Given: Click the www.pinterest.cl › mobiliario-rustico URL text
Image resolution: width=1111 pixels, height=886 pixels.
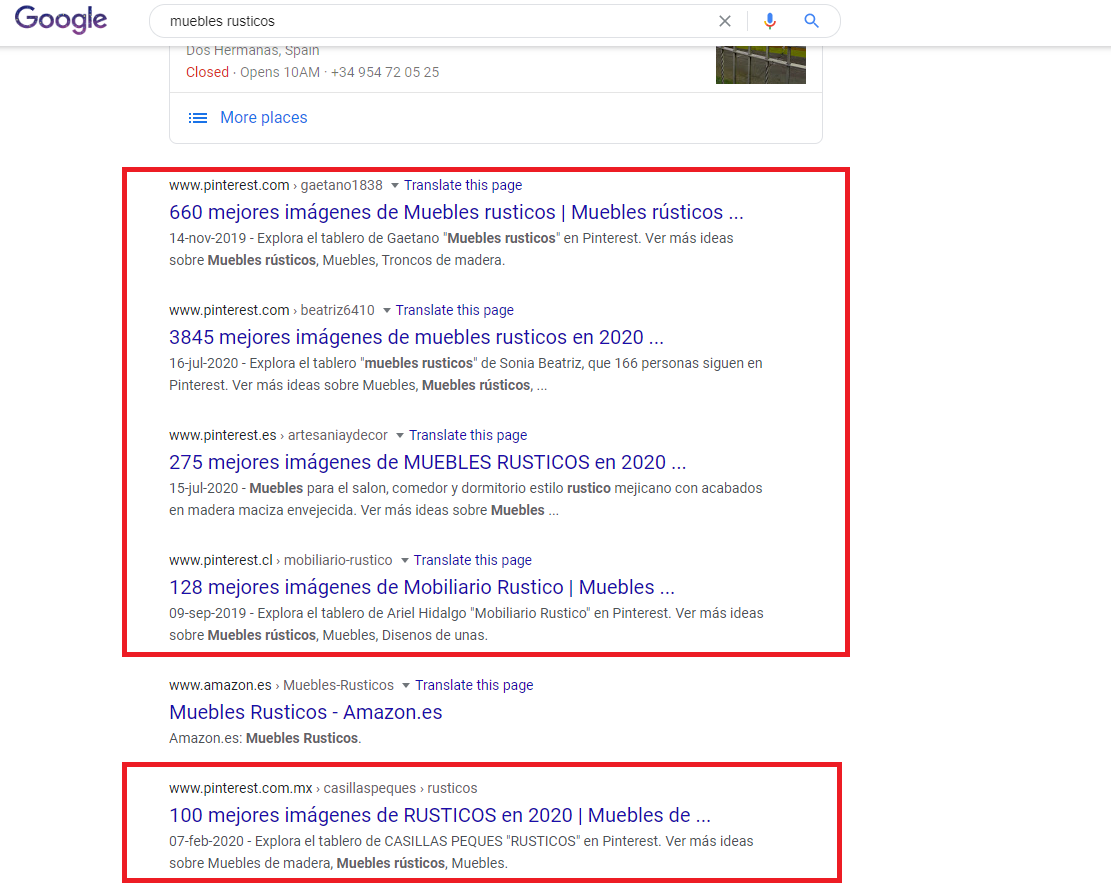Looking at the screenshot, I should pos(281,560).
